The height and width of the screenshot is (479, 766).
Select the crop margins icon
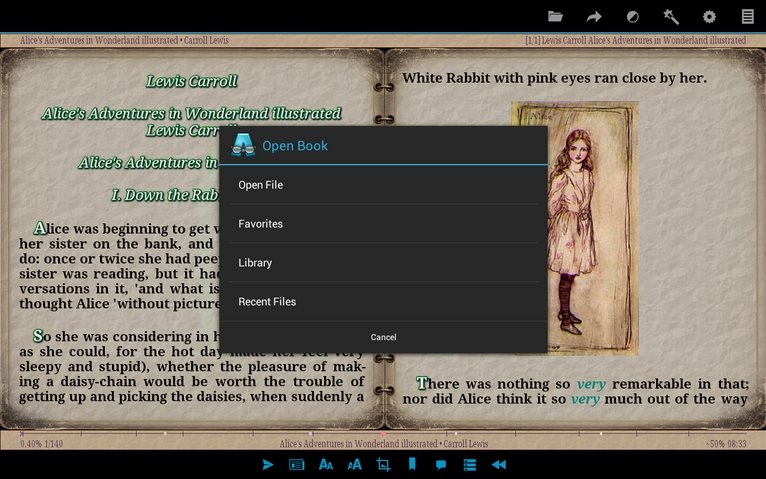tap(383, 464)
